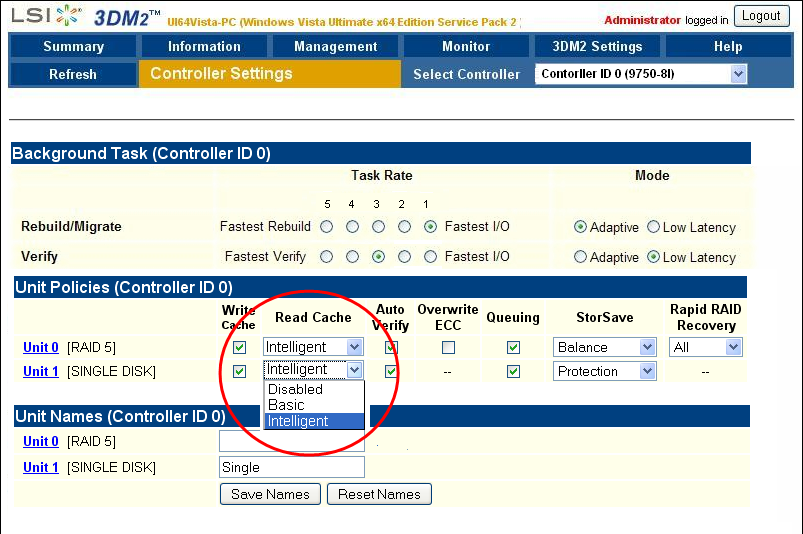
Task: Click the Save Names button
Action: point(270,494)
